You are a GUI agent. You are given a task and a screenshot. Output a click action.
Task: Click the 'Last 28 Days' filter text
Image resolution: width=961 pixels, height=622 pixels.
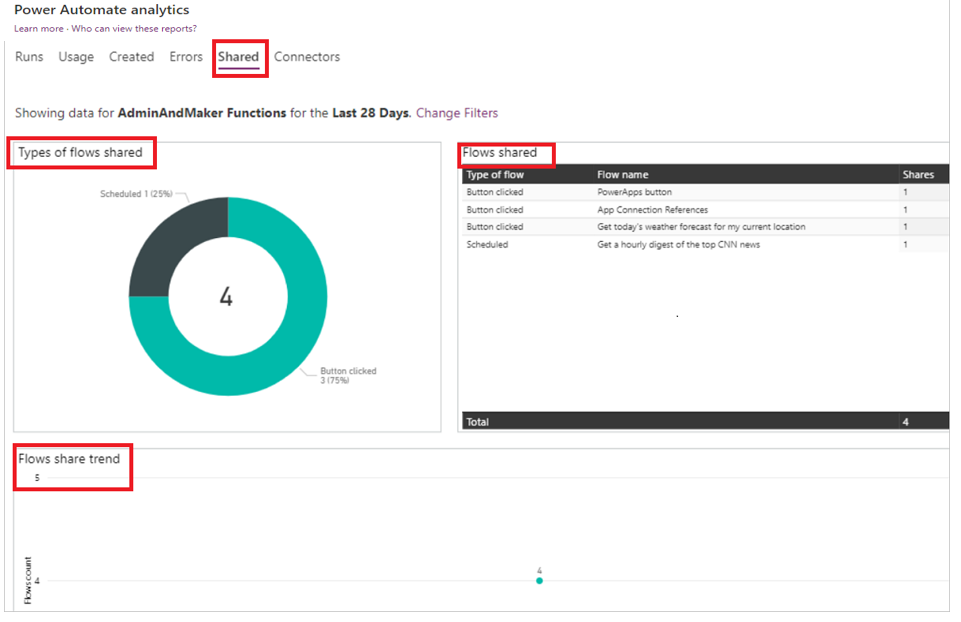tap(370, 113)
